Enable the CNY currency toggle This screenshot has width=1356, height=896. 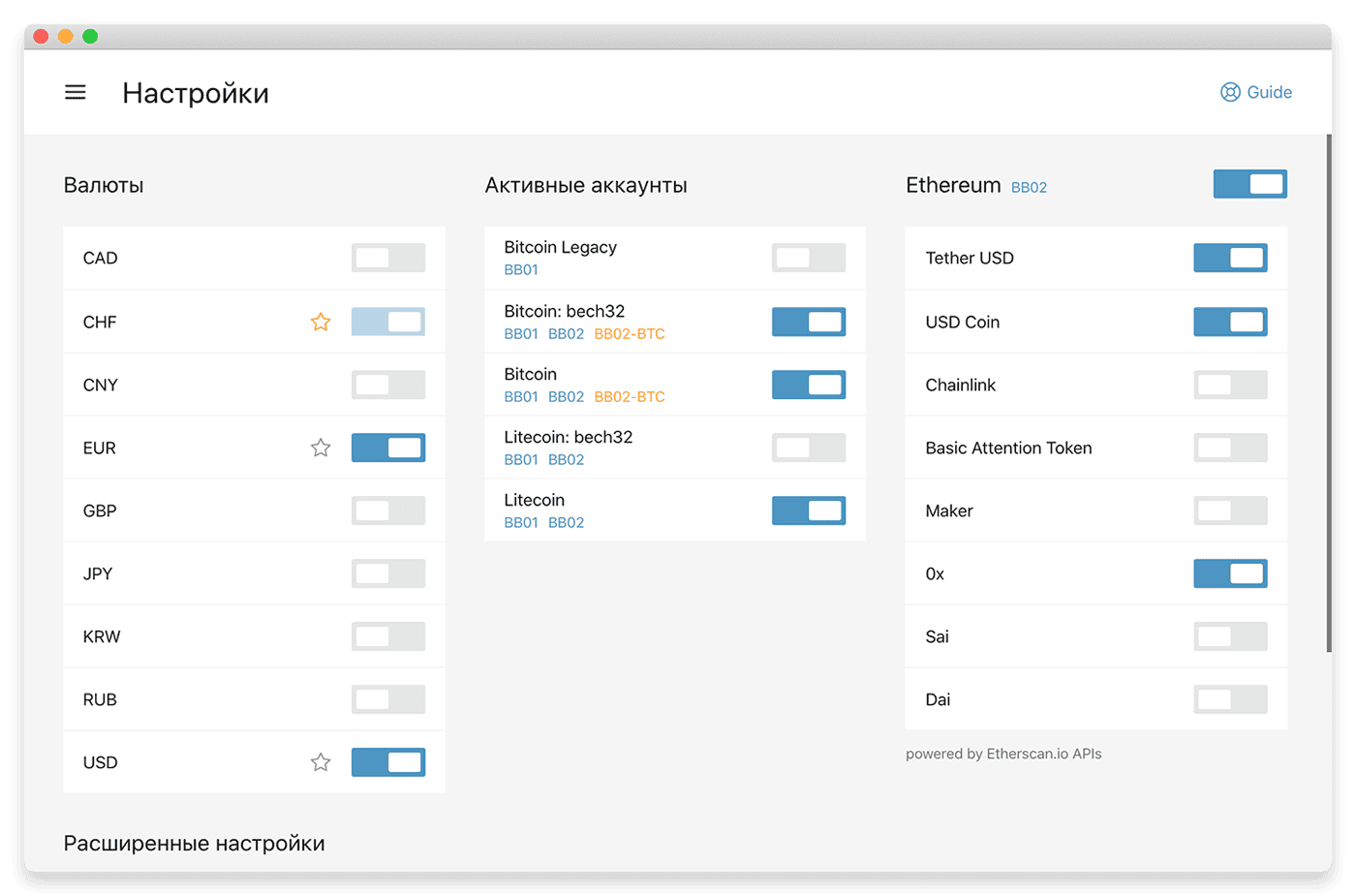click(x=388, y=385)
